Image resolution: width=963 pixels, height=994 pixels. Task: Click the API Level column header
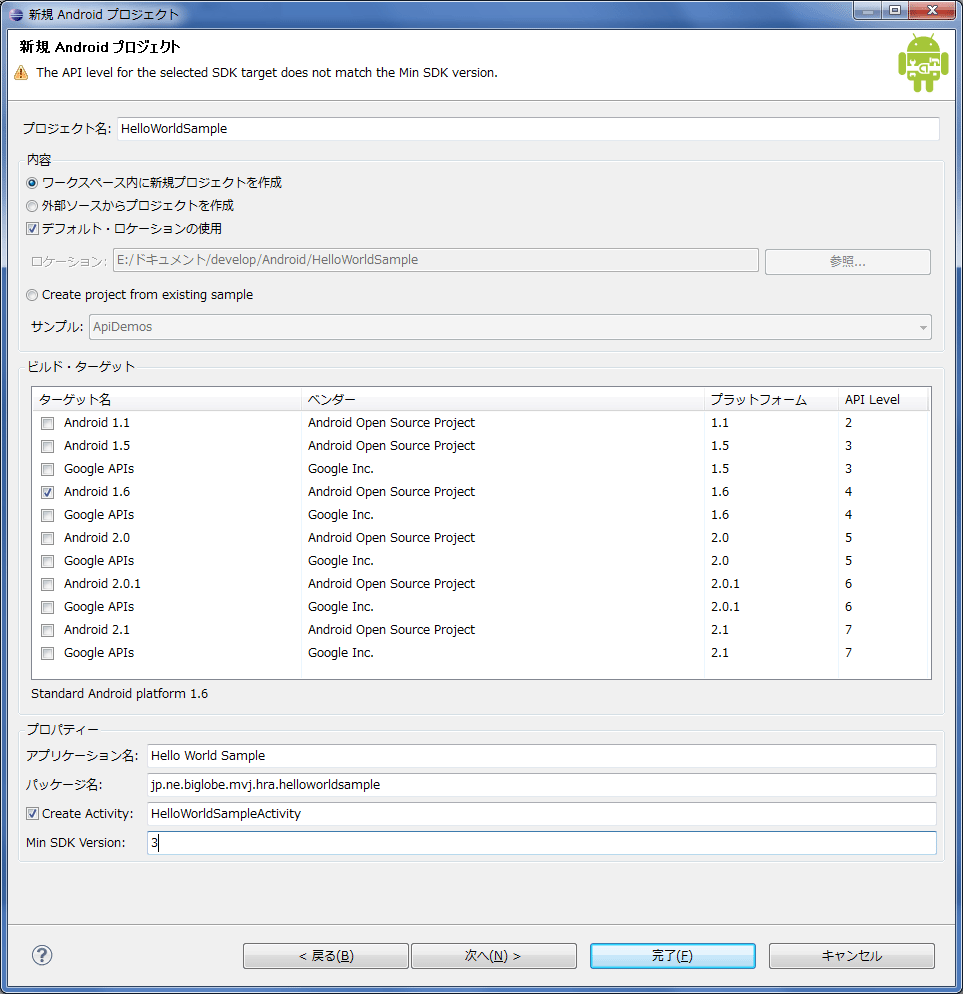(883, 399)
